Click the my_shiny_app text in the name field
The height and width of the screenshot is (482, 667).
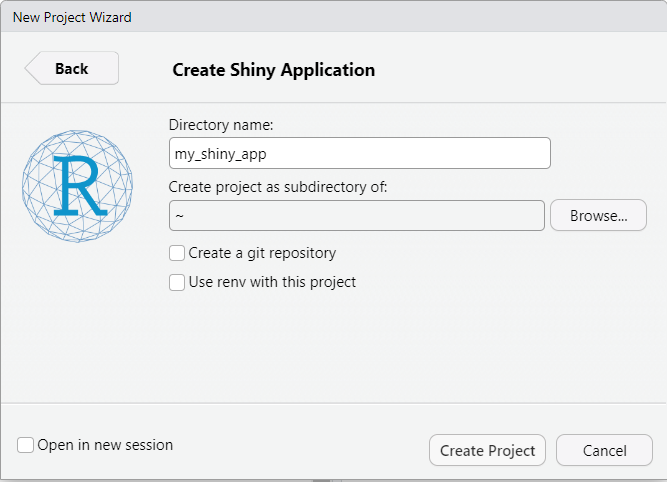(220, 154)
